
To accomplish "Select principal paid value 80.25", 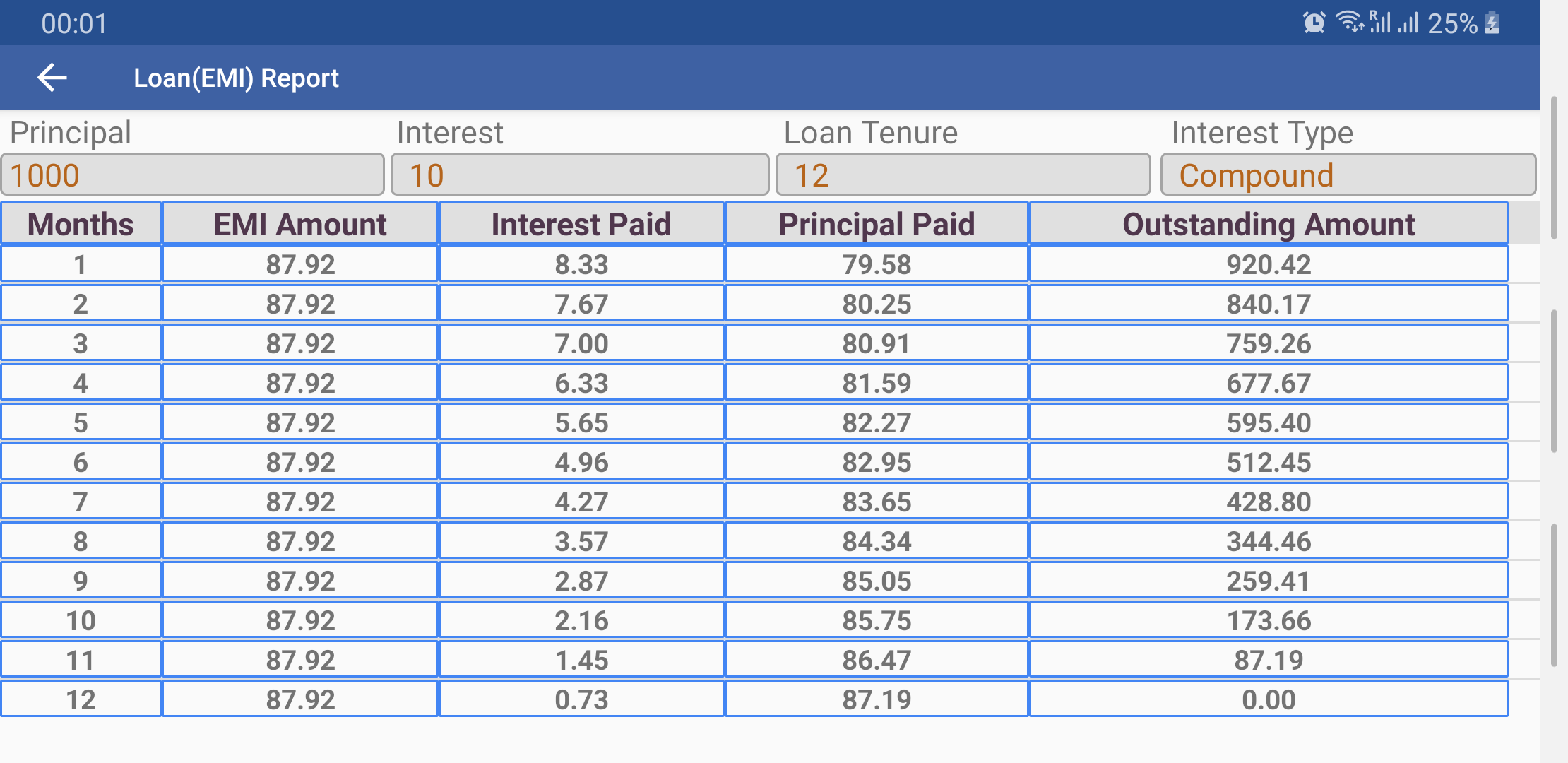I will pyautogui.click(x=877, y=304).
